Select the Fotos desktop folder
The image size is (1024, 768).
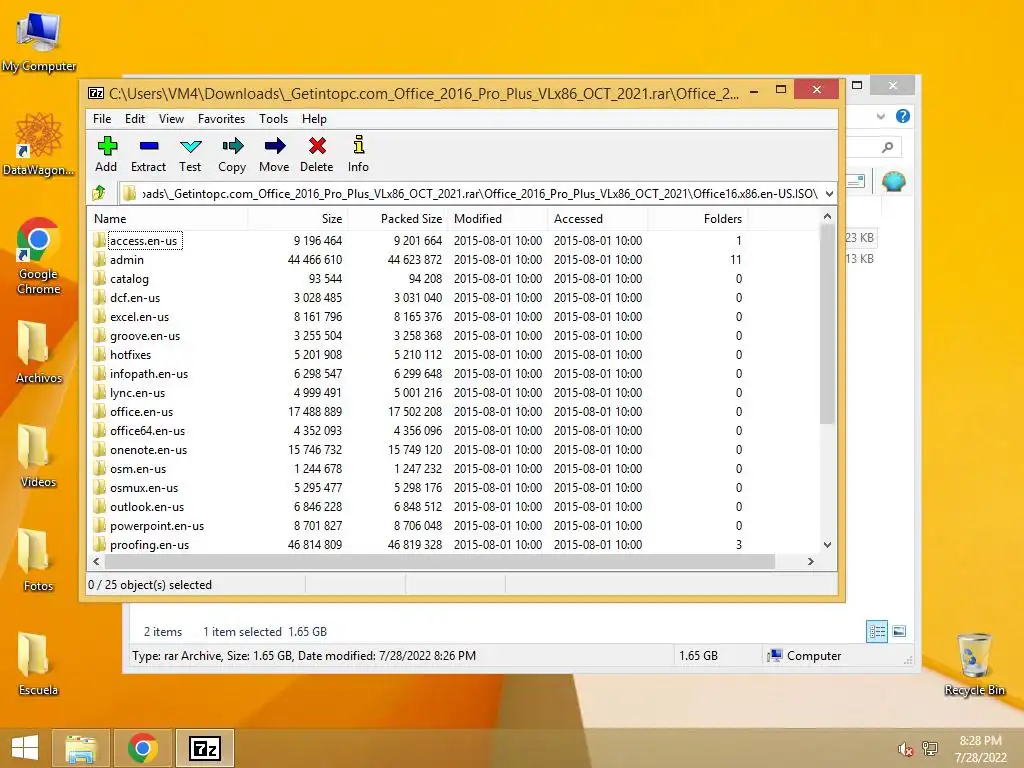(x=39, y=560)
